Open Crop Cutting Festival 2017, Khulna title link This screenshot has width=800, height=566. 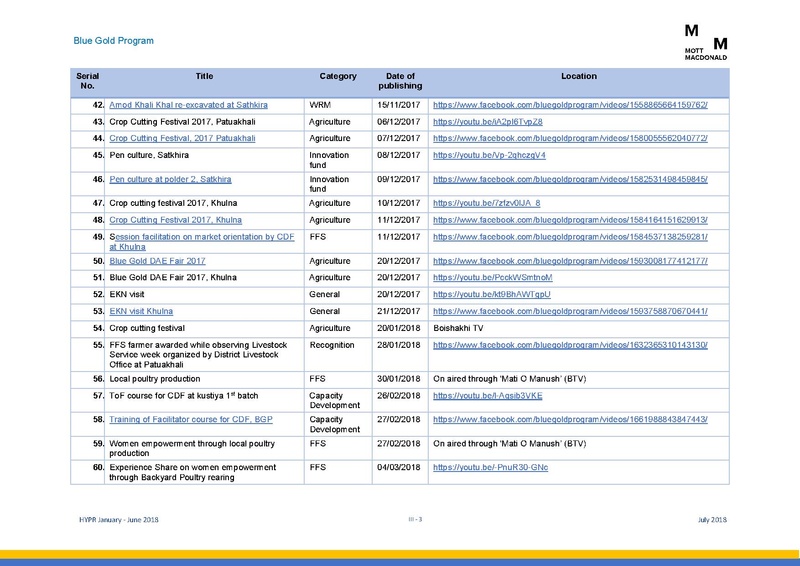click(x=176, y=220)
